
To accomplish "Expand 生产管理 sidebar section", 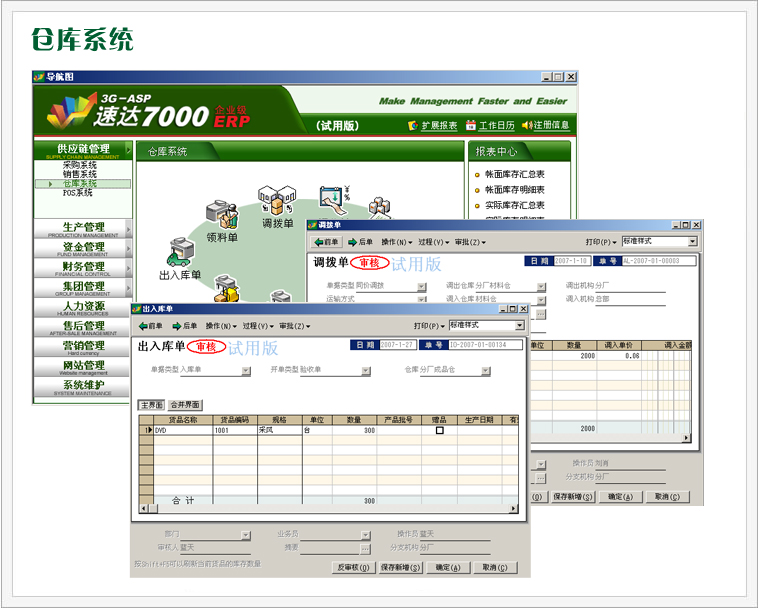I will point(83,228).
